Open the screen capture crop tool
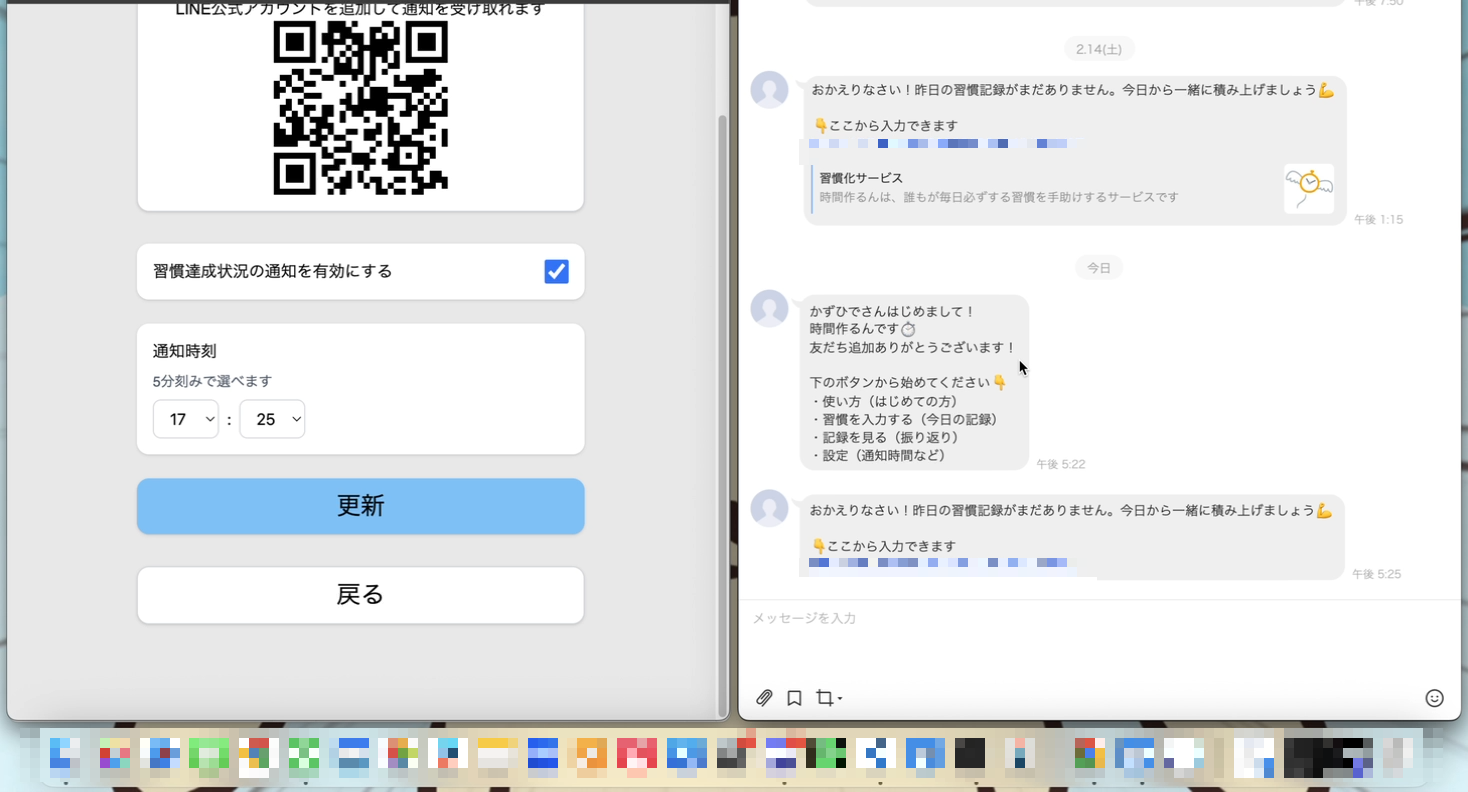 point(828,698)
